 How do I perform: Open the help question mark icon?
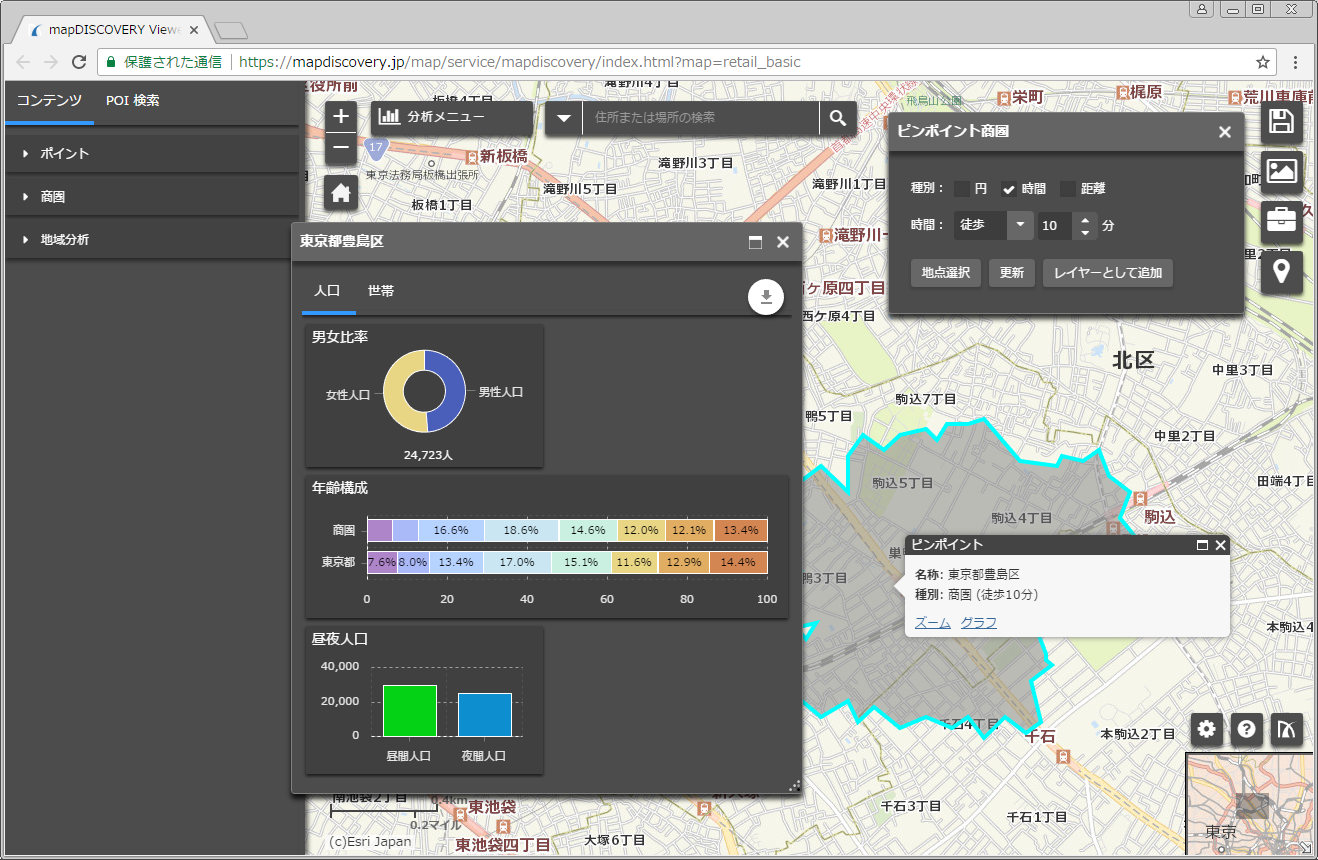(1246, 730)
